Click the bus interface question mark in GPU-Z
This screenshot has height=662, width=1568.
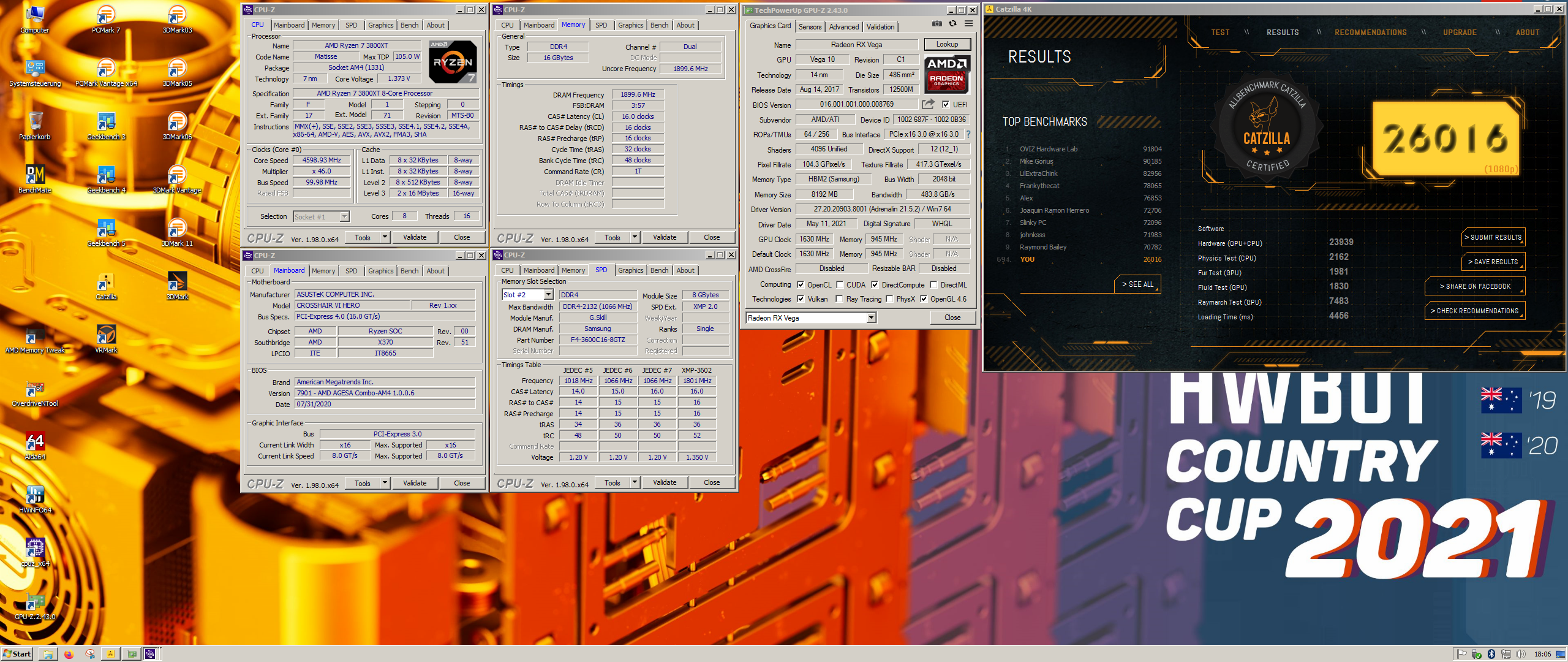[968, 134]
